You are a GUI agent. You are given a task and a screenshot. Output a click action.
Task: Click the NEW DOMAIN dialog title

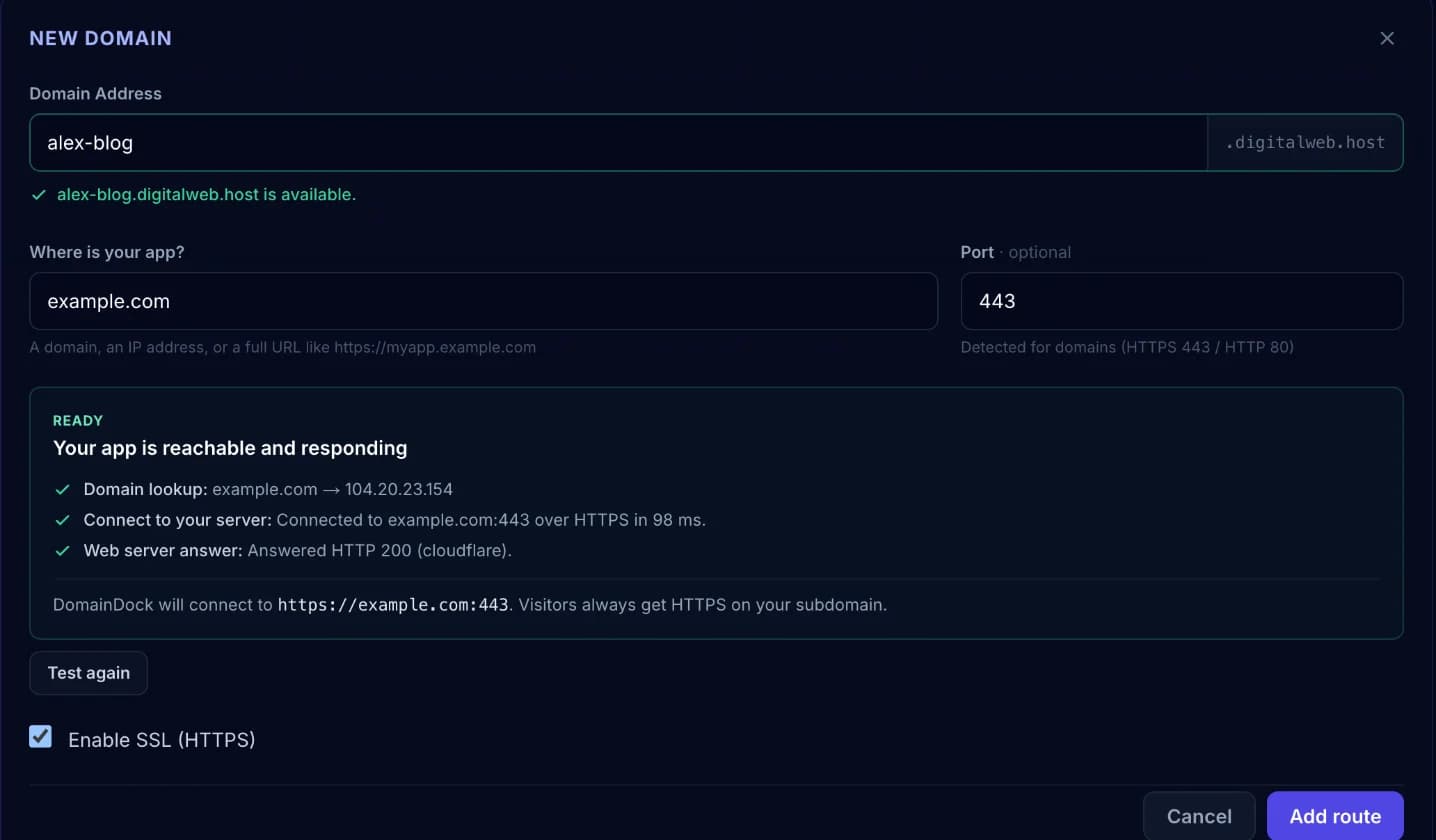(x=101, y=38)
